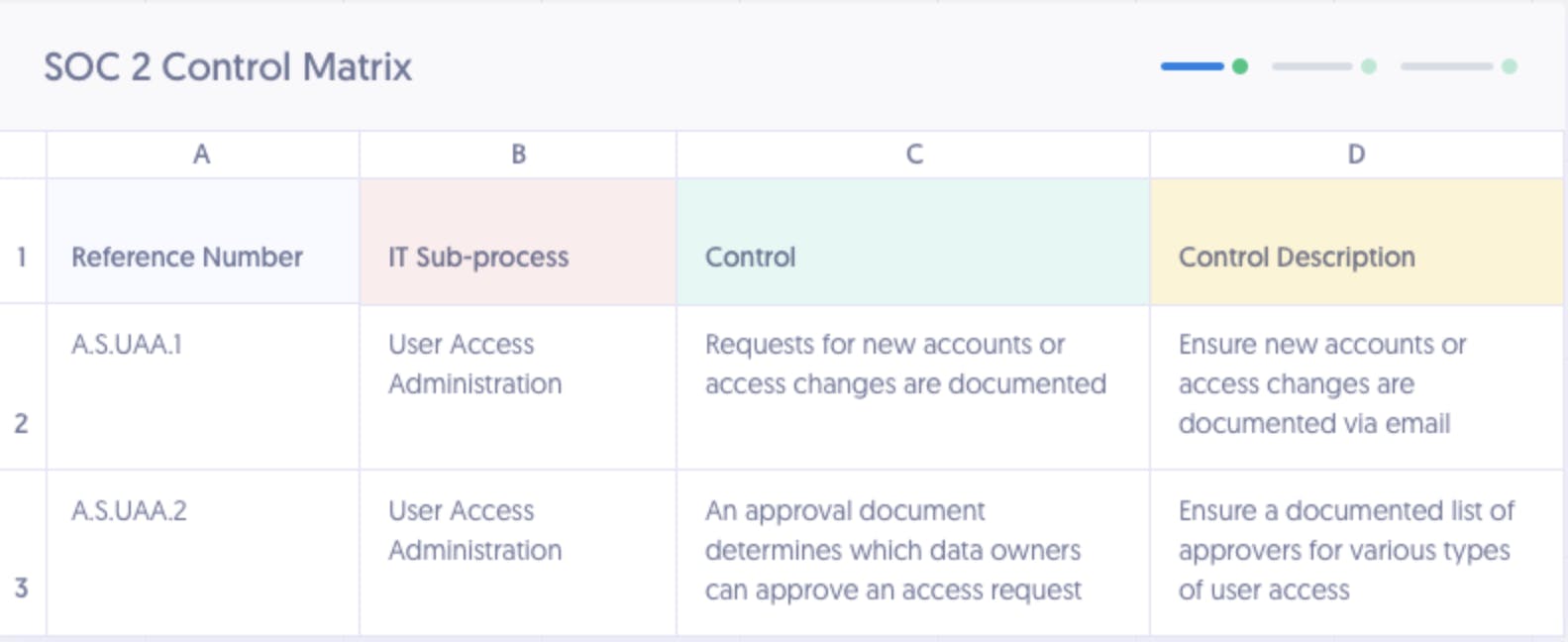The width and height of the screenshot is (1568, 642).
Task: Click the "Reference Number" header cell
Action: click(202, 242)
